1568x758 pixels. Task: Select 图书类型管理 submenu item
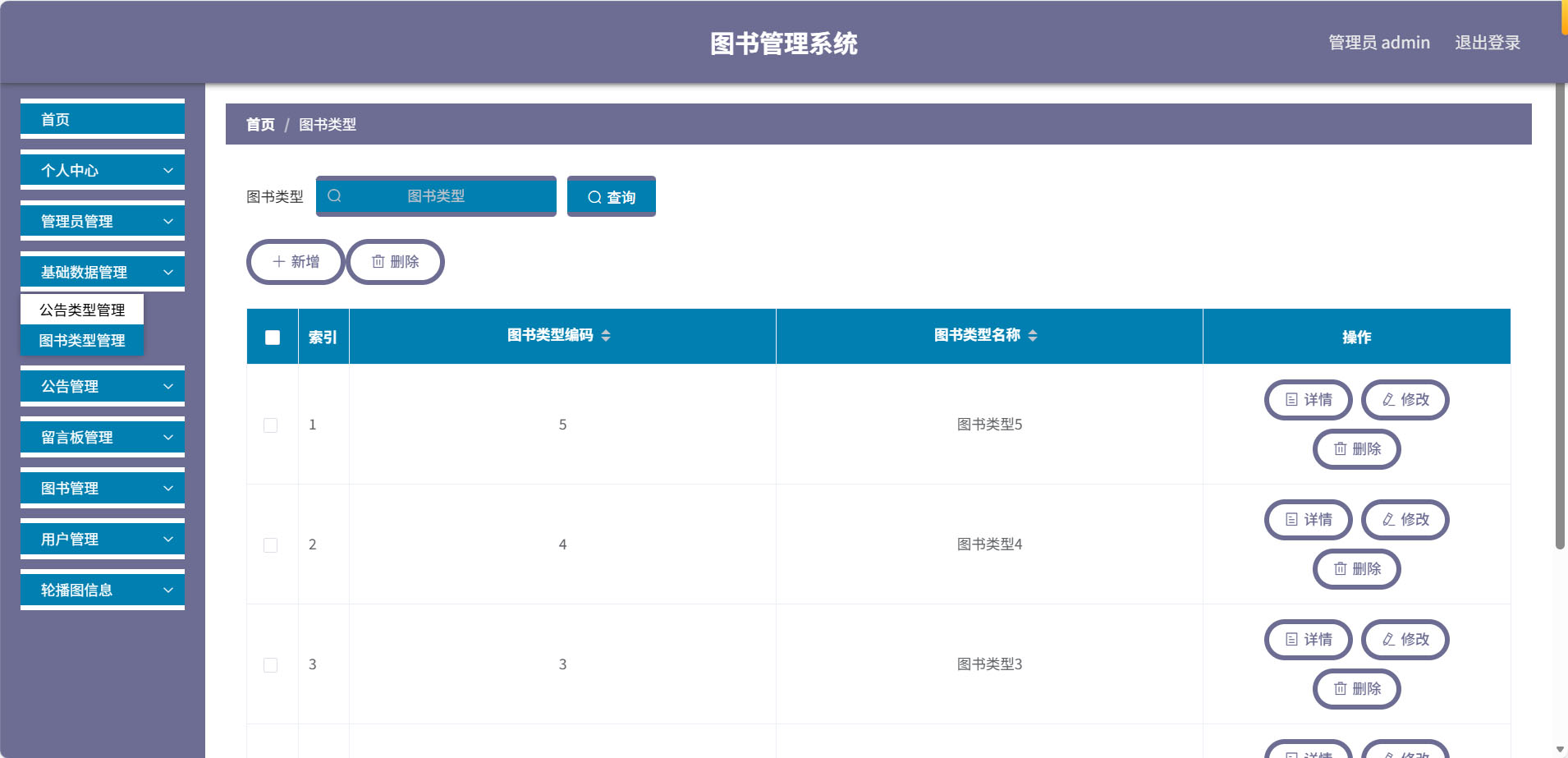pos(82,340)
